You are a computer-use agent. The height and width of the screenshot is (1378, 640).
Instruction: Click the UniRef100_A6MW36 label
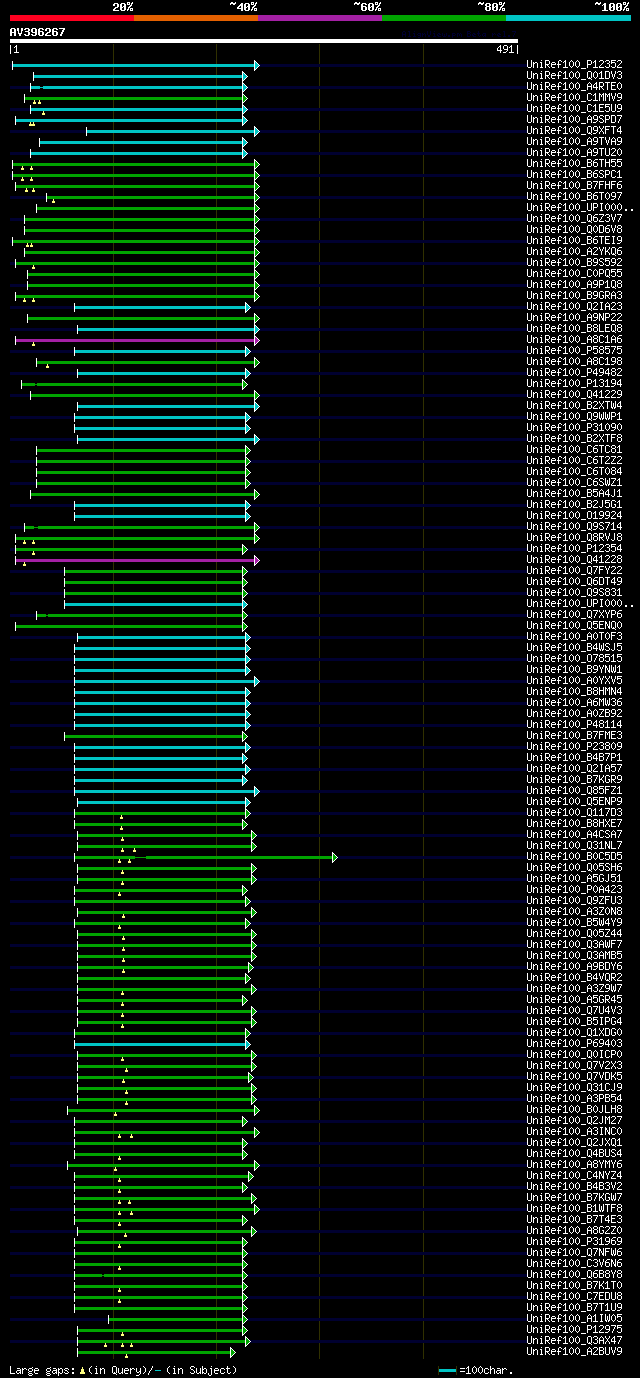point(574,703)
